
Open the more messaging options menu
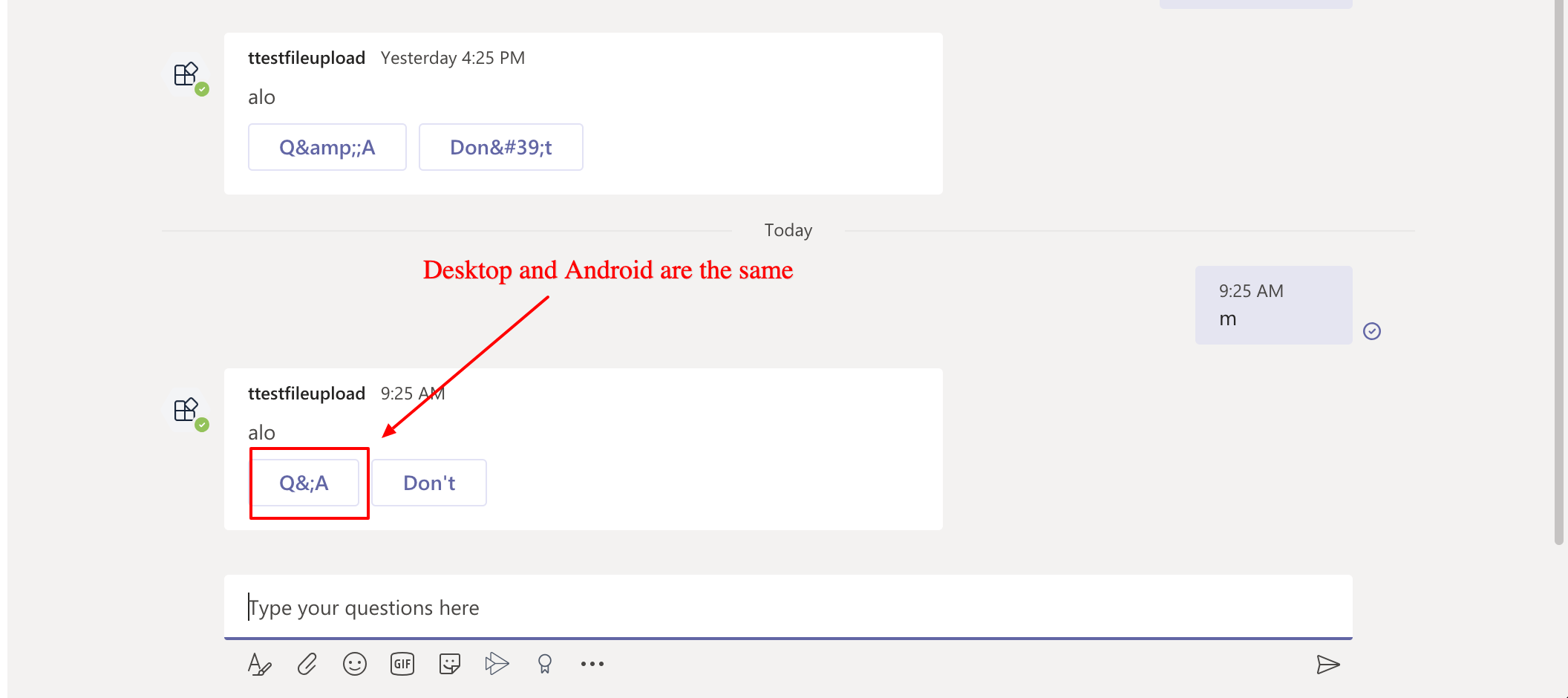pyautogui.click(x=592, y=664)
